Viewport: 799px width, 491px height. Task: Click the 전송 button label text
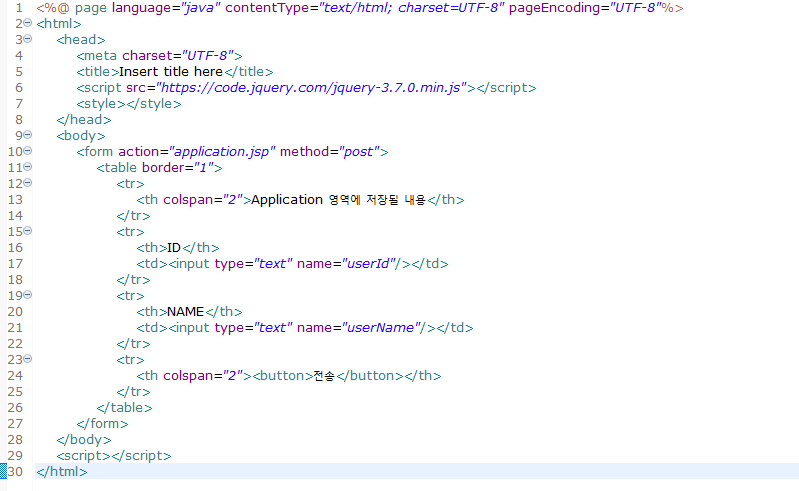point(324,376)
